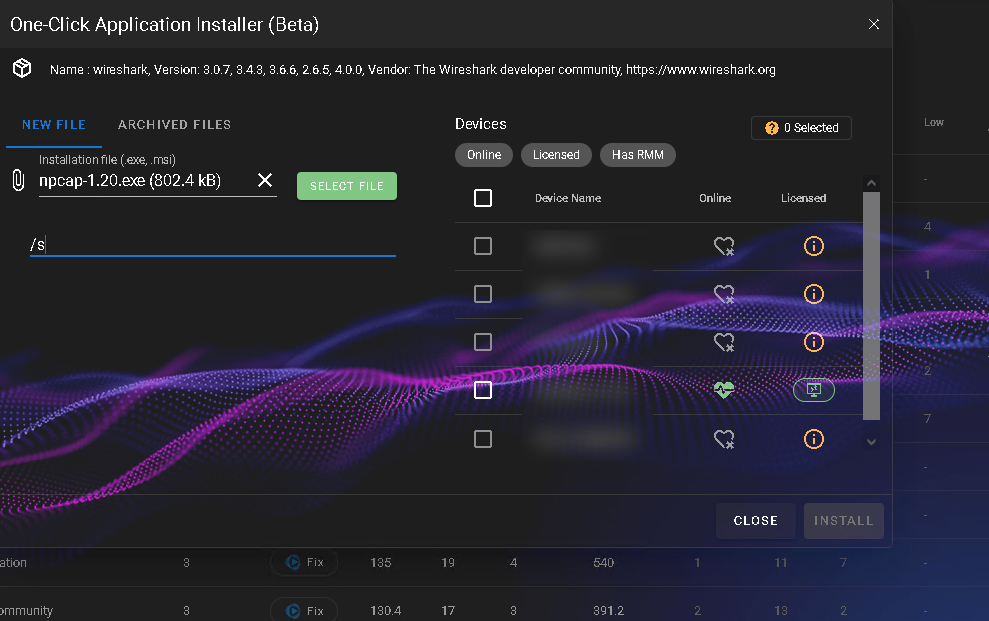Click the install arguments field containing /s

tap(212, 244)
